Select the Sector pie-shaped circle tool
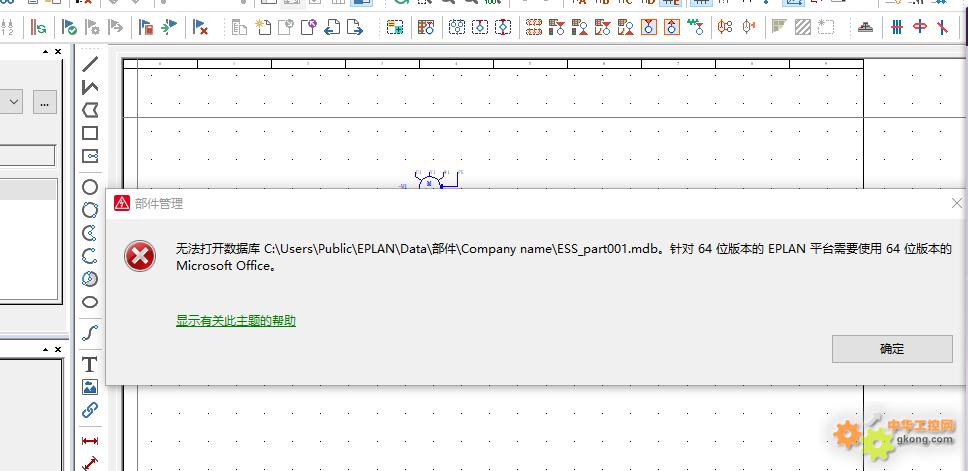The width and height of the screenshot is (968, 471). tap(90, 279)
